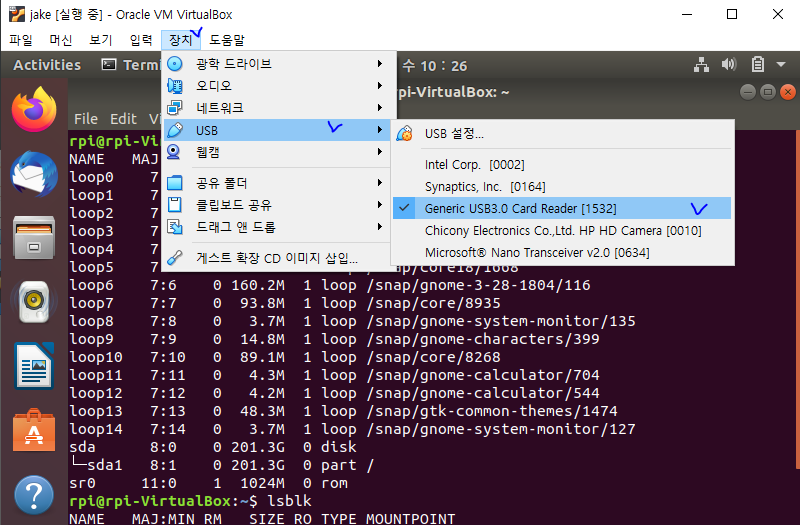Open the 입력 menu
This screenshot has width=800, height=525.
141,40
